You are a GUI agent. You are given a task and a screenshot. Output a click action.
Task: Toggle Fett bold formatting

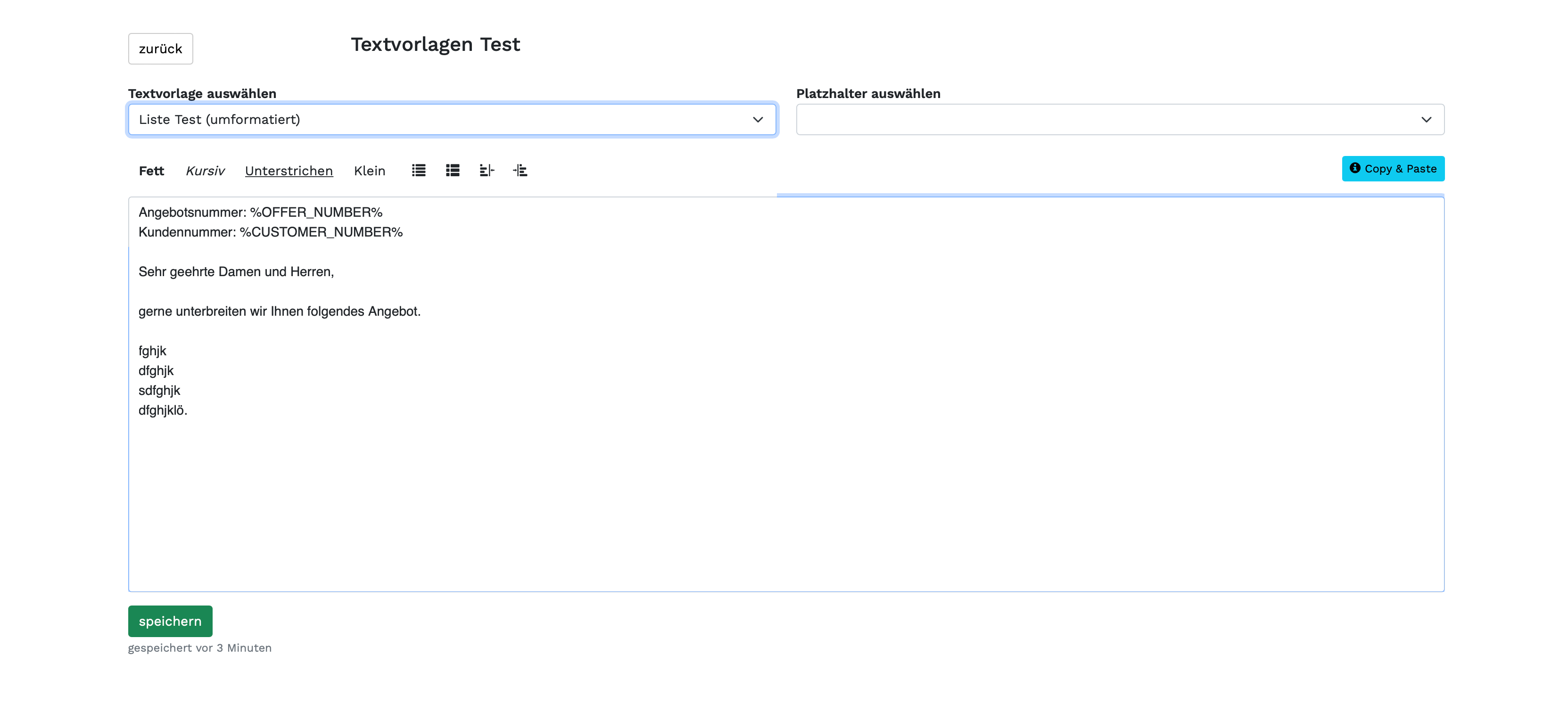(151, 171)
